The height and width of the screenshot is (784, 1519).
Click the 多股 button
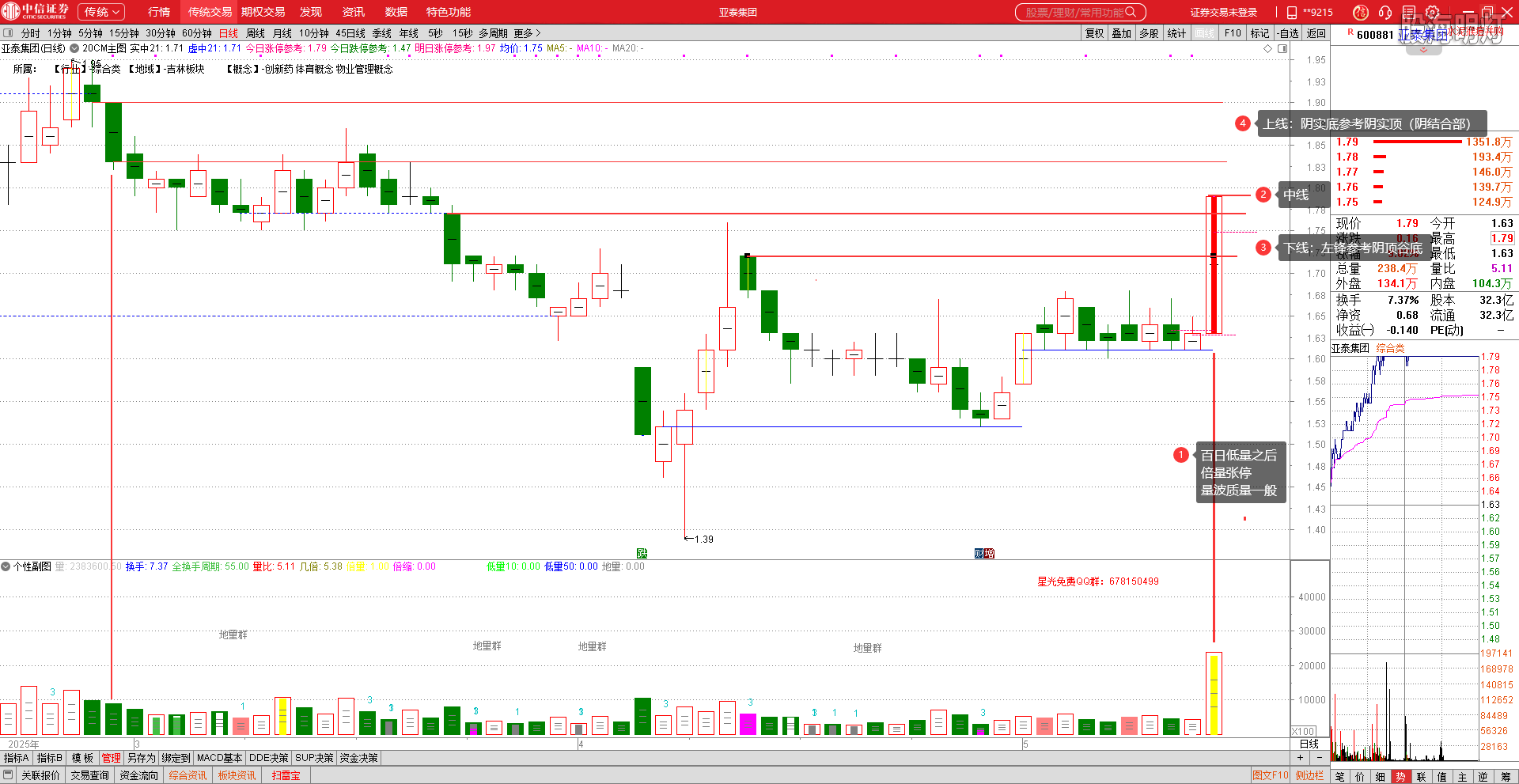click(1149, 33)
